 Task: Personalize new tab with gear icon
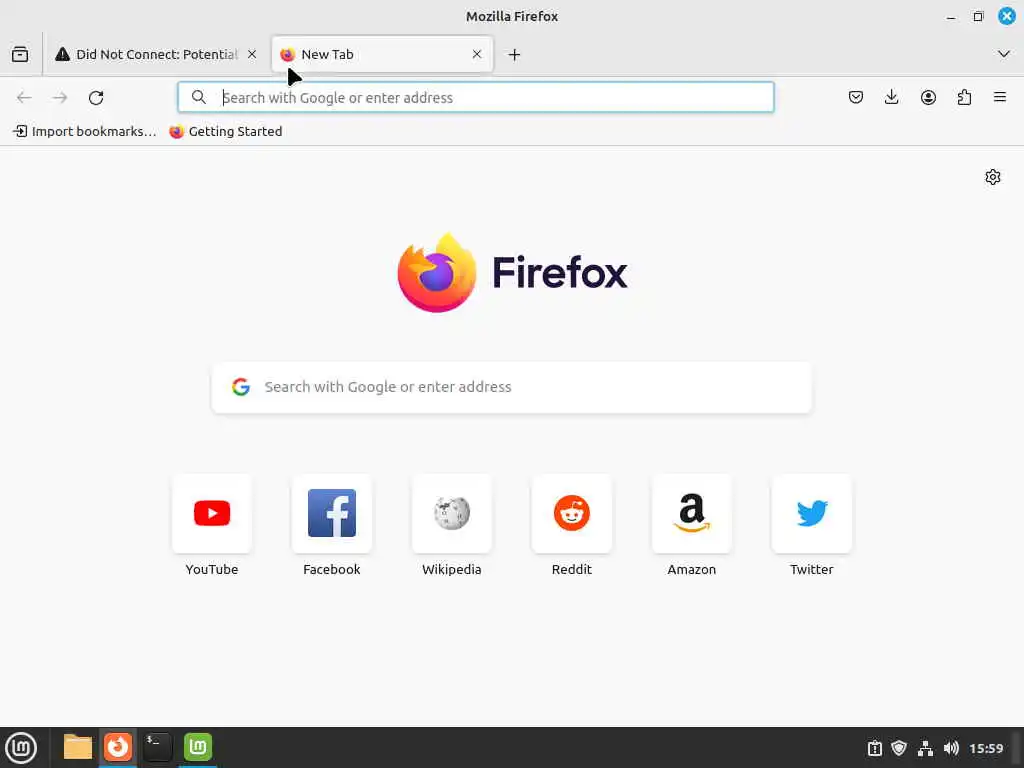point(993,177)
